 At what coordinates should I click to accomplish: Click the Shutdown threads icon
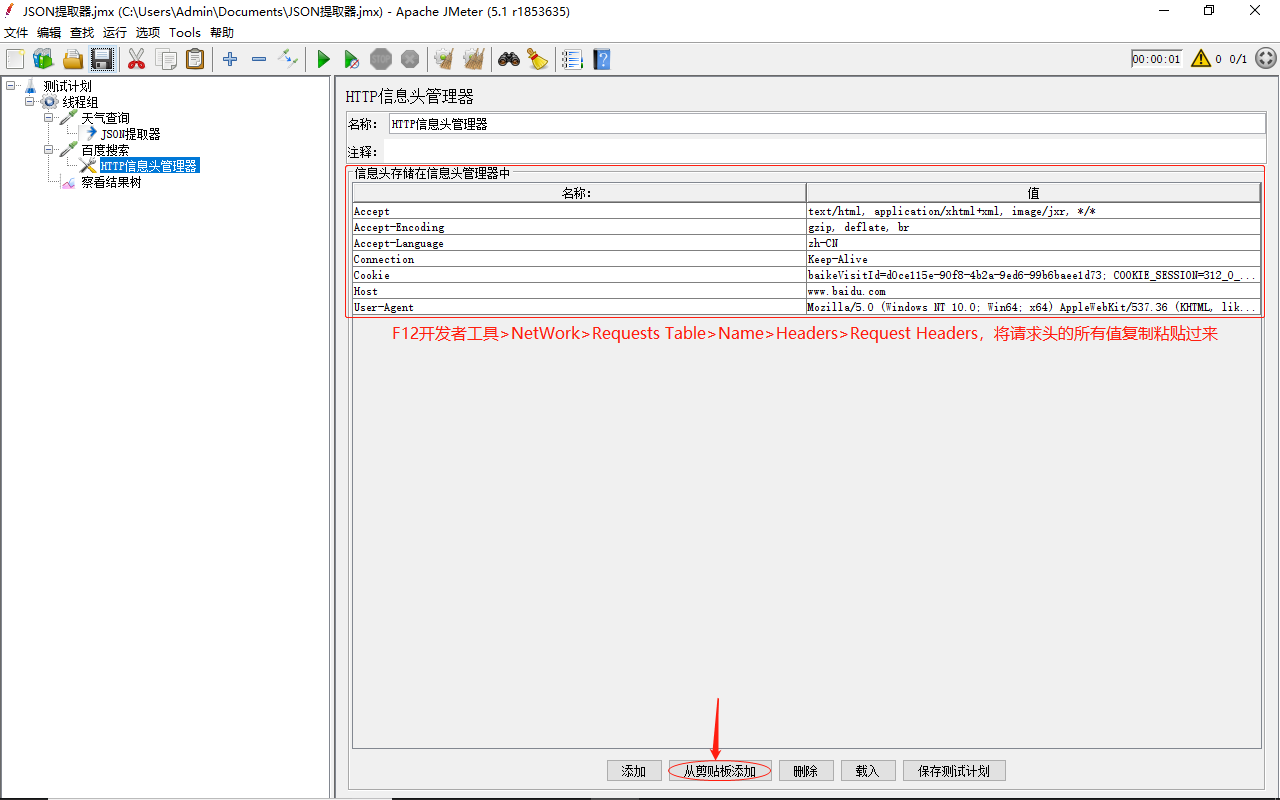click(x=410, y=59)
